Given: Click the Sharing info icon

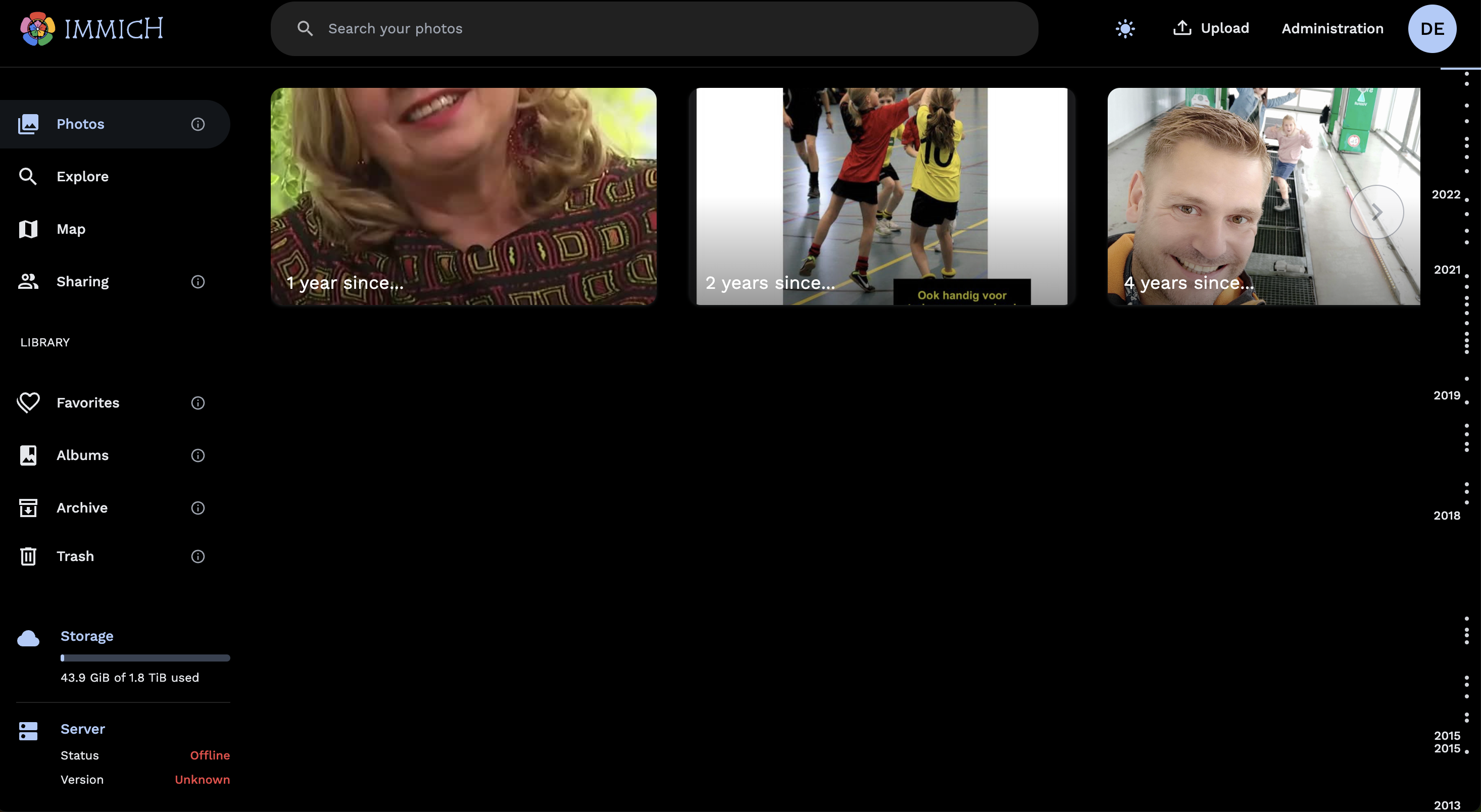Looking at the screenshot, I should pyautogui.click(x=198, y=282).
